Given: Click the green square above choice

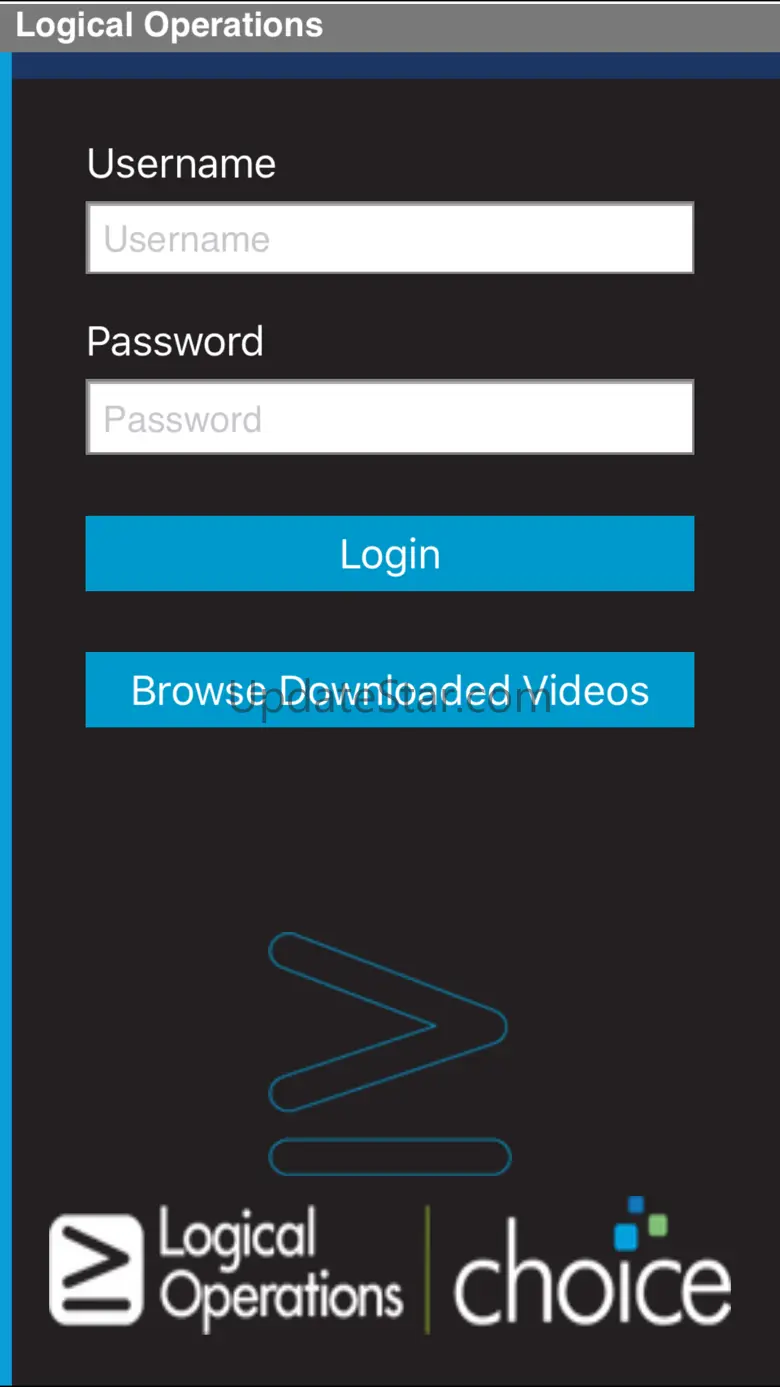Looking at the screenshot, I should 657,1224.
